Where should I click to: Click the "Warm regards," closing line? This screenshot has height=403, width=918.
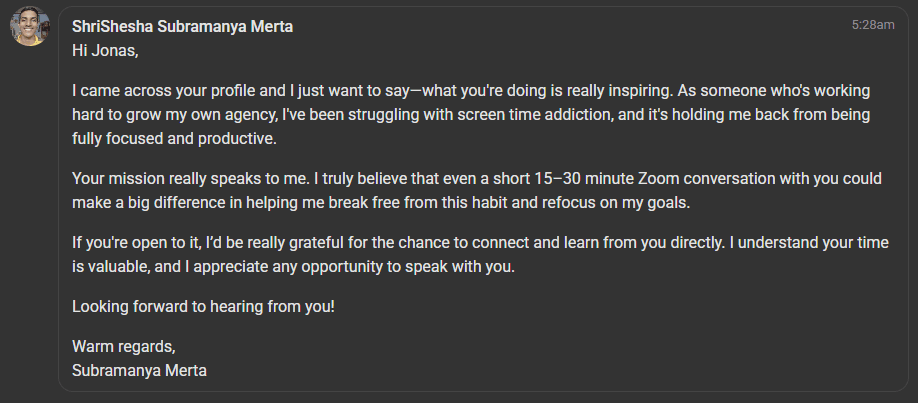pyautogui.click(x=123, y=347)
